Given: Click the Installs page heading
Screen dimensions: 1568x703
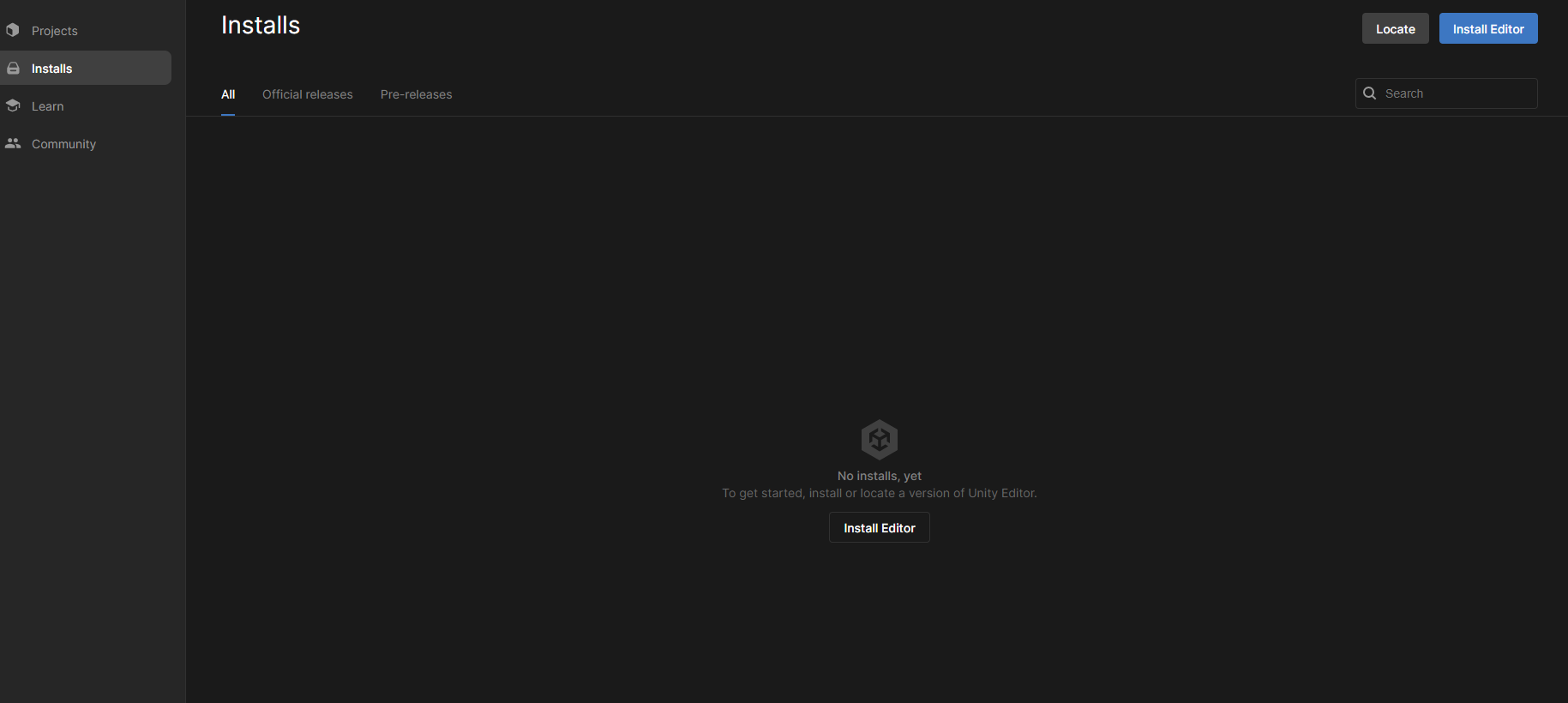Looking at the screenshot, I should (x=261, y=25).
